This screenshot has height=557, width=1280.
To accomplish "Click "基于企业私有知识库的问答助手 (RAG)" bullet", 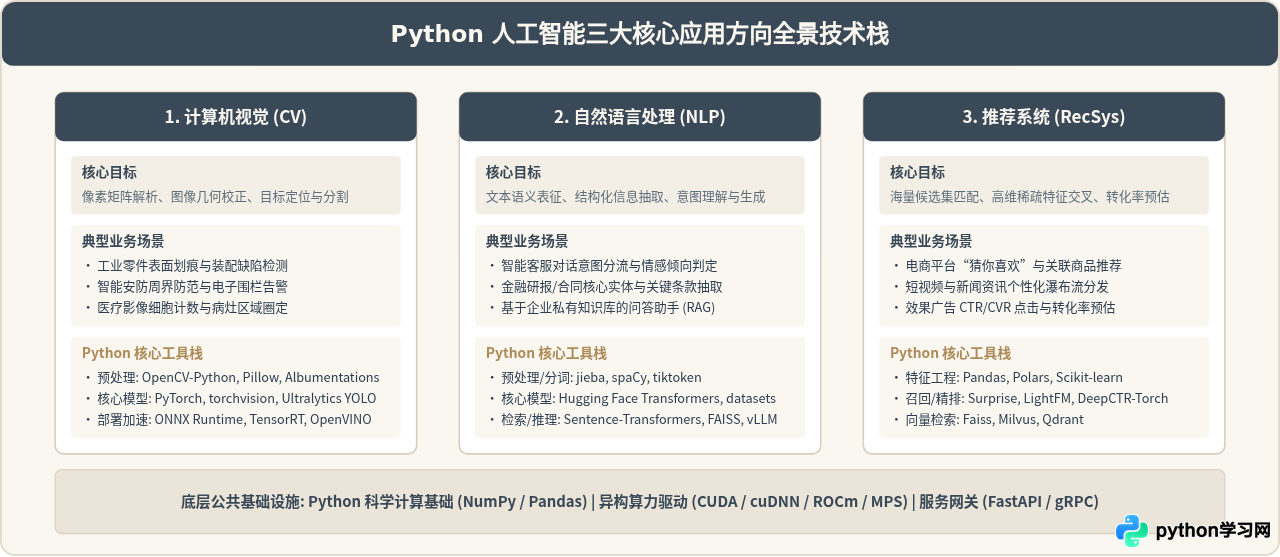I will pyautogui.click(x=608, y=308).
